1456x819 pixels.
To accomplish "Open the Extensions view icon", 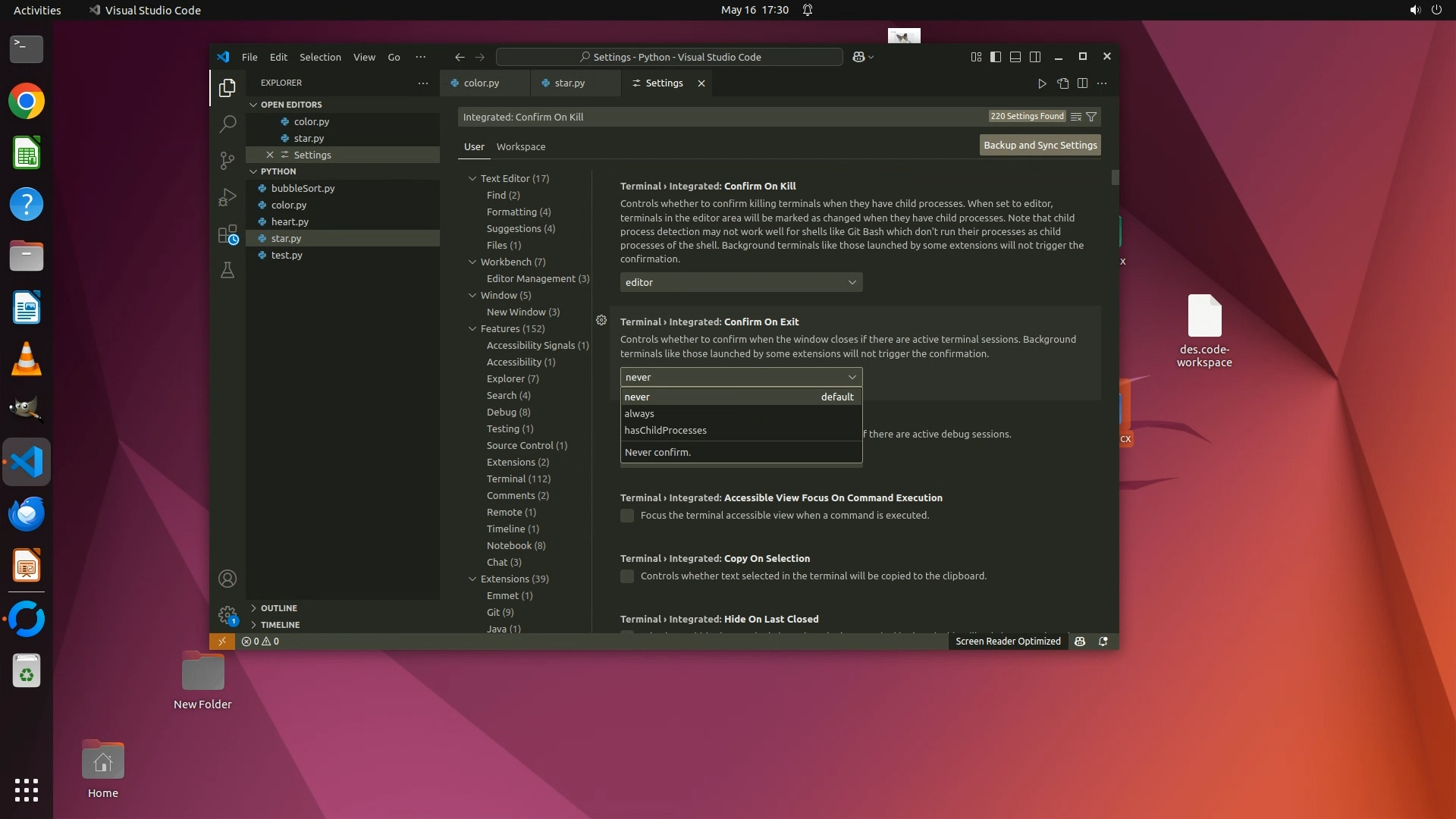I will (x=227, y=234).
